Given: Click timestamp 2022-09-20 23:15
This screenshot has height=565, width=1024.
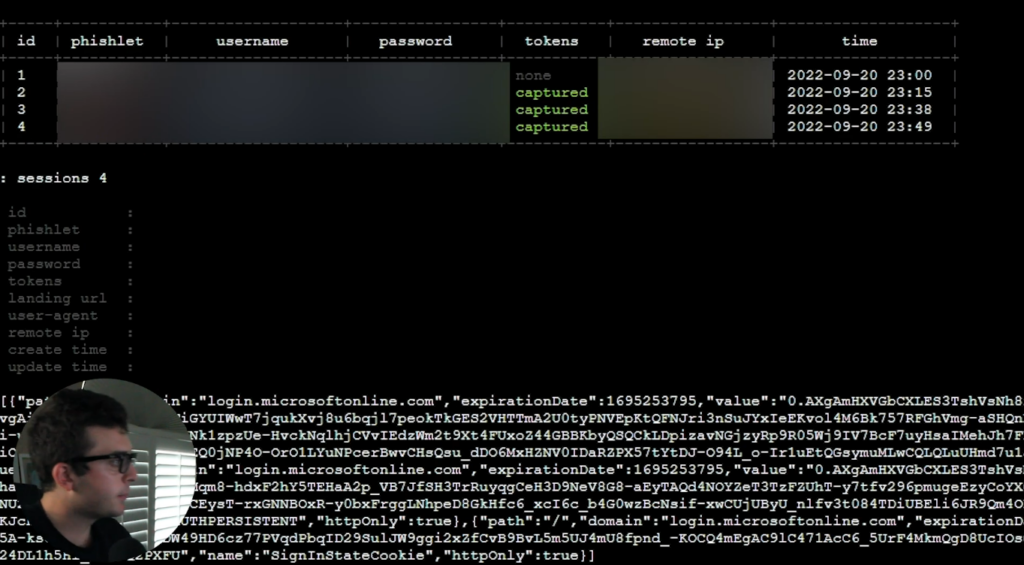Looking at the screenshot, I should click(x=859, y=92).
